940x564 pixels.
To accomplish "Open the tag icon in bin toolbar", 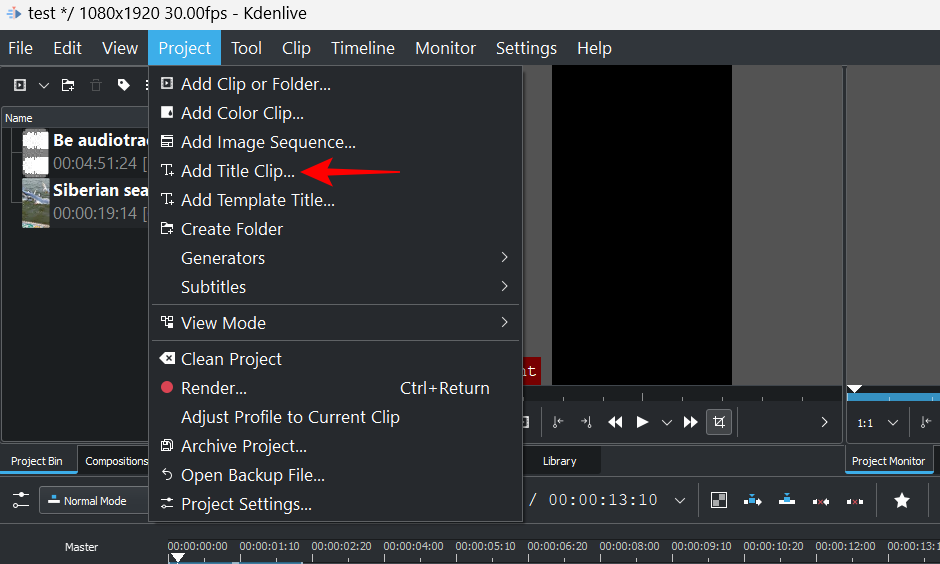I will click(x=124, y=85).
